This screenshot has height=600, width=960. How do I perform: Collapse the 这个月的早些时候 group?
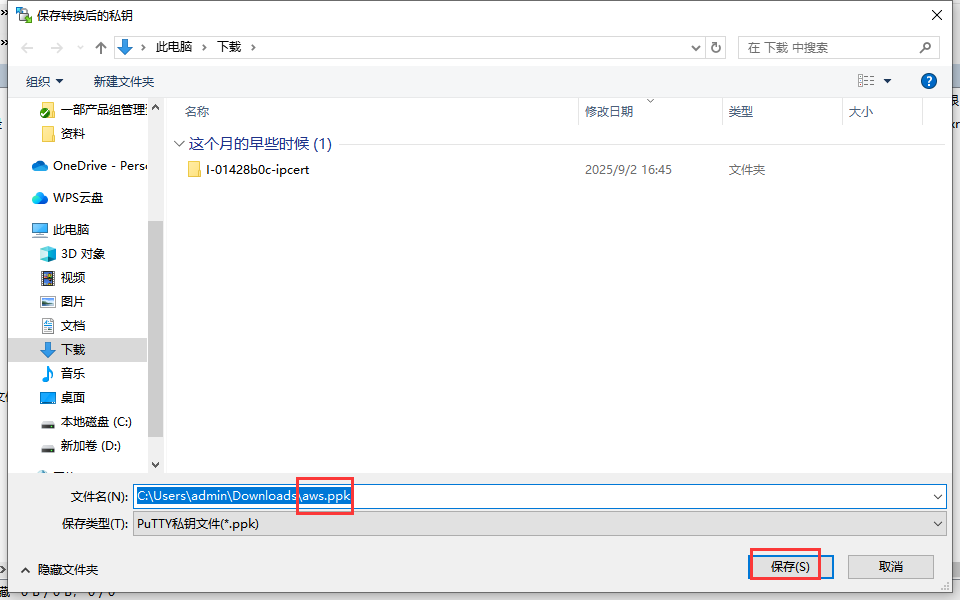pyautogui.click(x=179, y=144)
